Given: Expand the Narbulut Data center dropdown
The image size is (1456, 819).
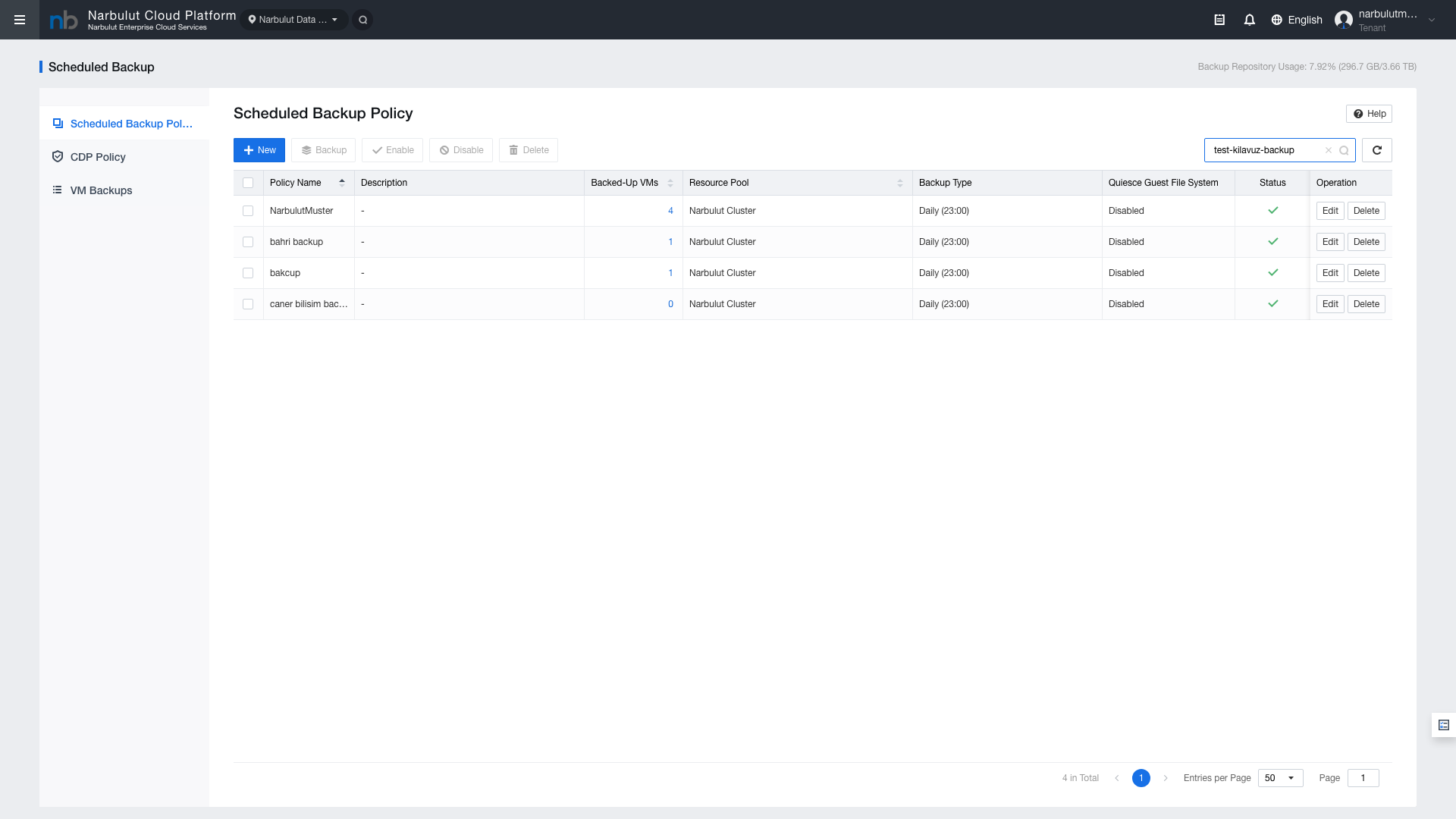Looking at the screenshot, I should point(293,20).
